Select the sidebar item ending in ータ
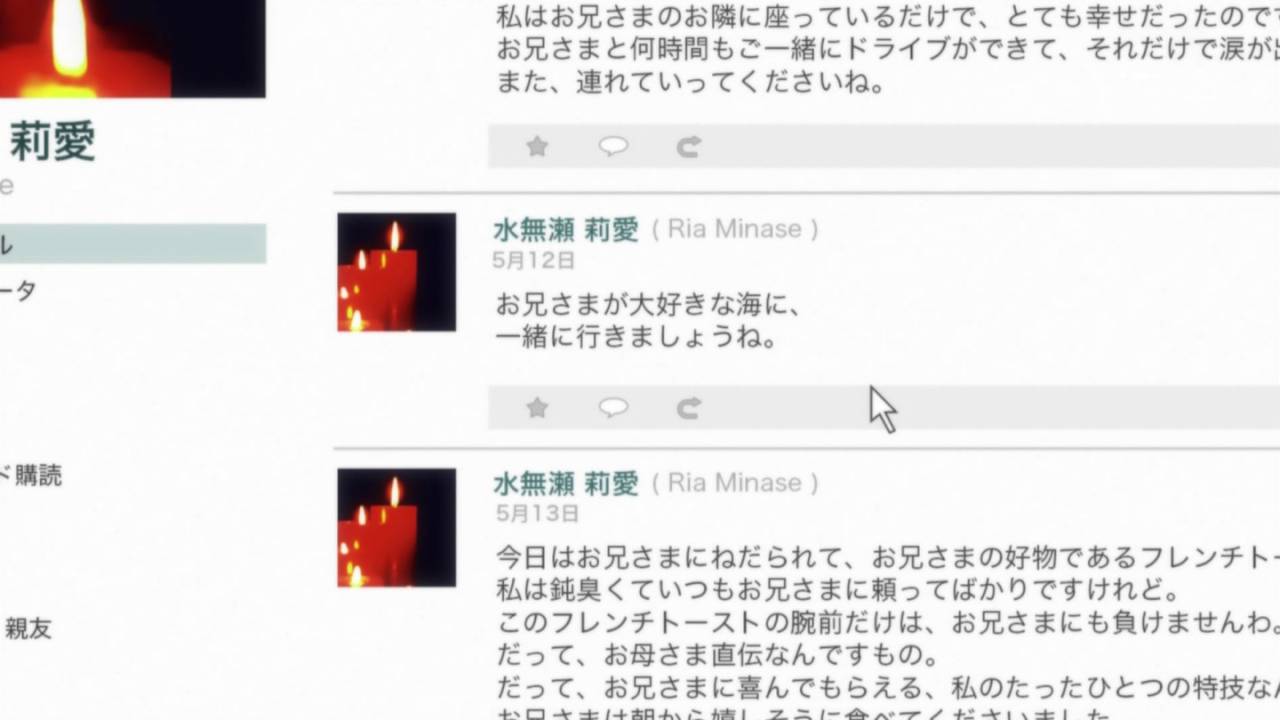The width and height of the screenshot is (1280, 720). (x=18, y=291)
